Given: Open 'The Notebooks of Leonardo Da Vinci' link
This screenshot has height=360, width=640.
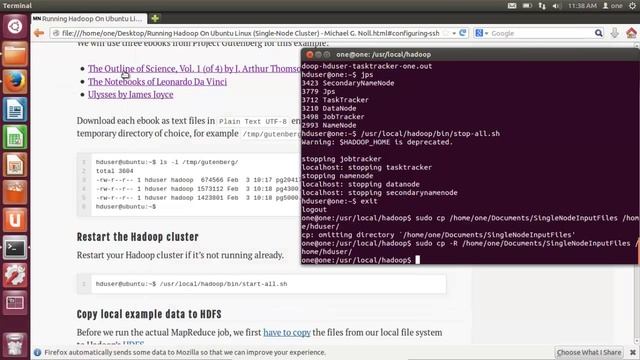Looking at the screenshot, I should (x=157, y=82).
